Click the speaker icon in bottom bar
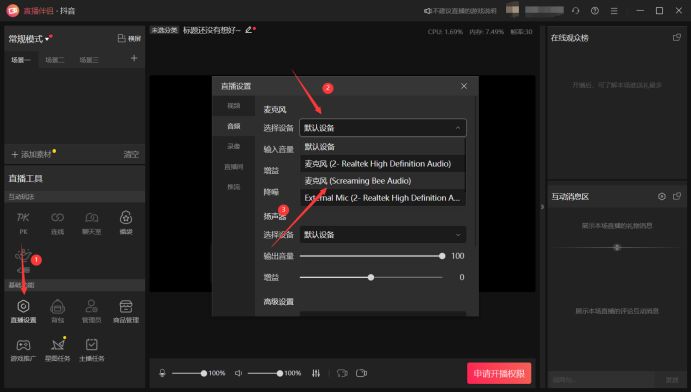 point(238,373)
